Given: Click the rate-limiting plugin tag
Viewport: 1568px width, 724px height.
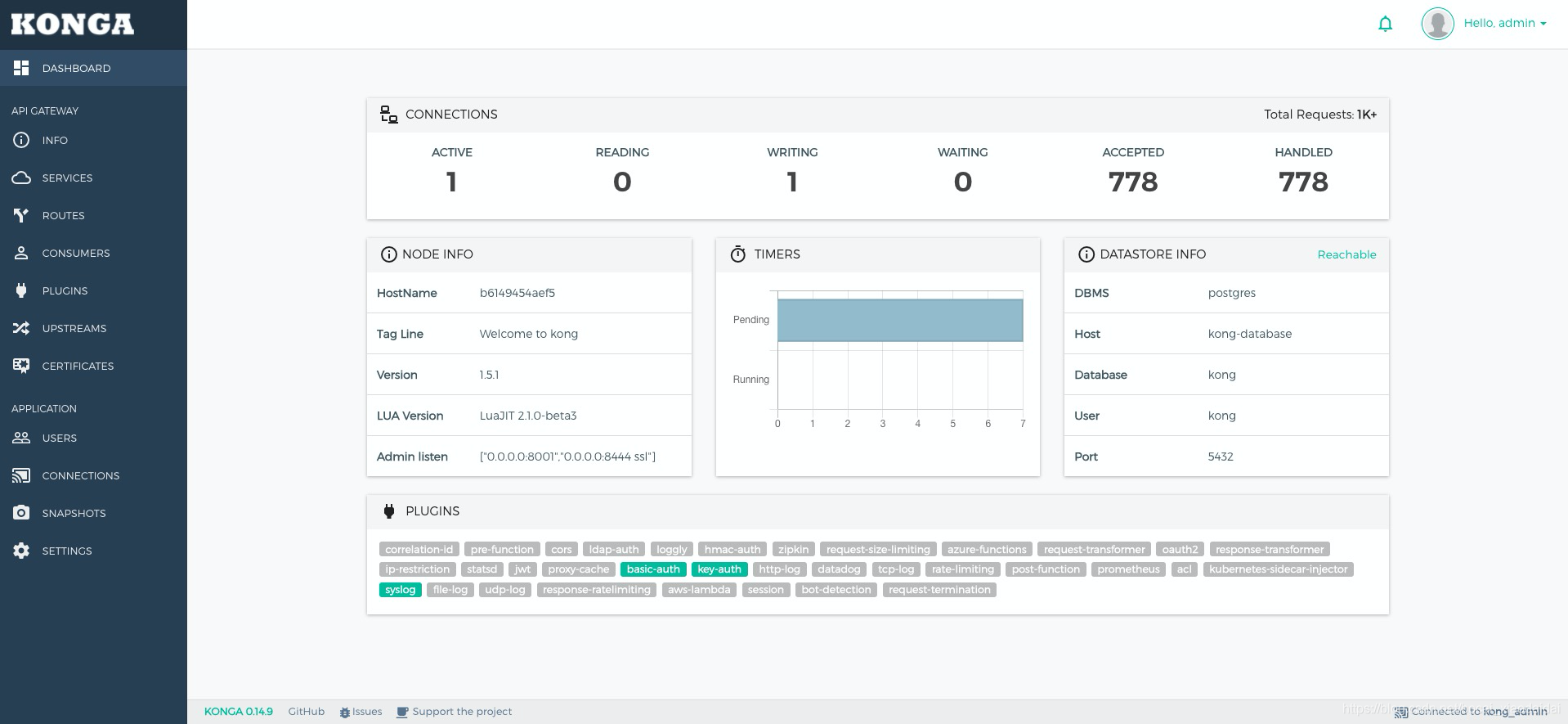Looking at the screenshot, I should [x=962, y=569].
